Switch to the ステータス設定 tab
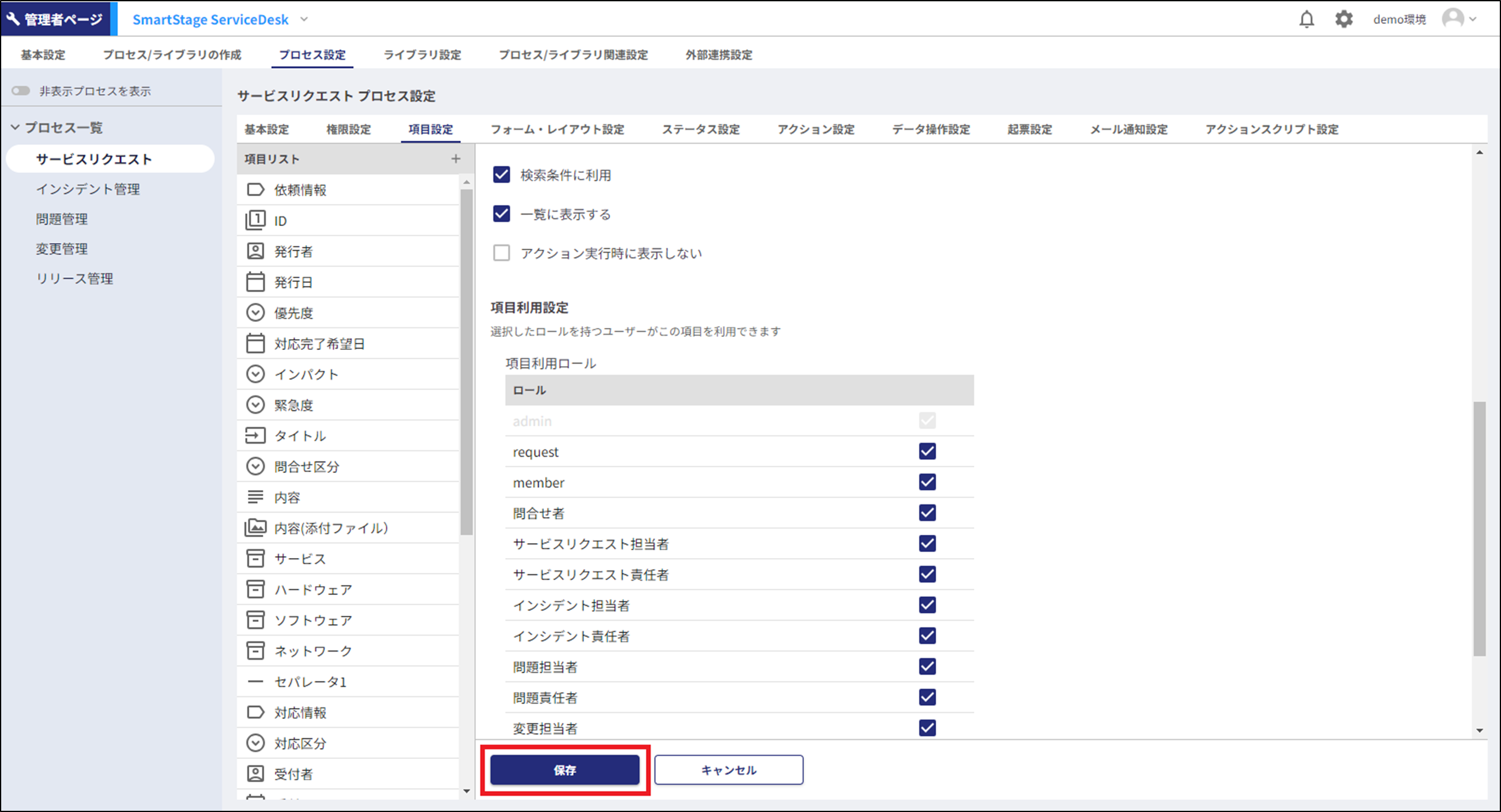This screenshot has height=812, width=1501. (x=700, y=129)
